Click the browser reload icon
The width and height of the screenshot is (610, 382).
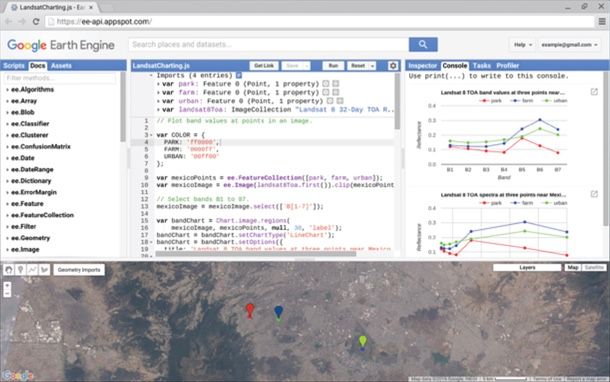[x=36, y=21]
